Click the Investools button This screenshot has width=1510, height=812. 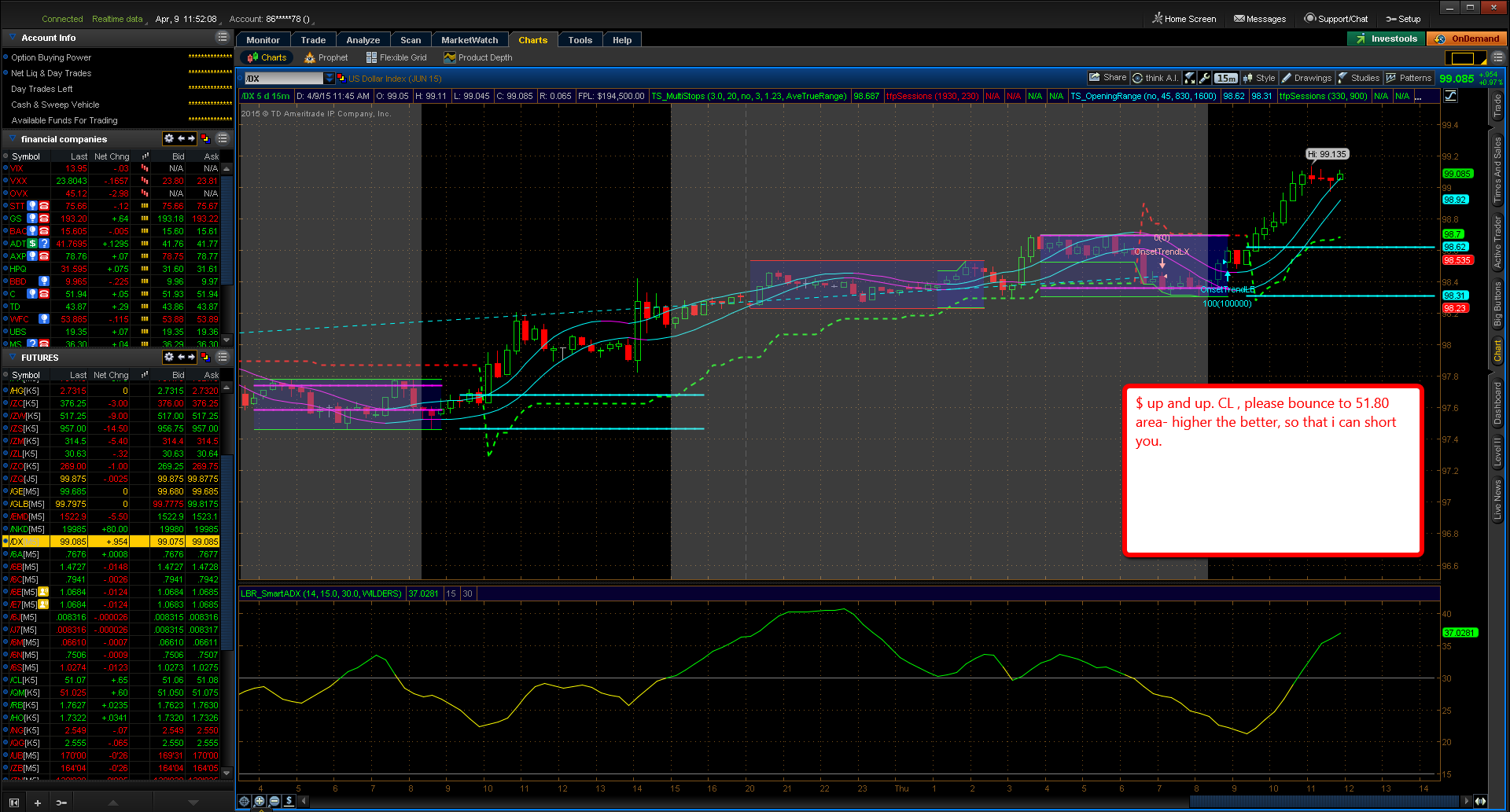coord(1387,39)
